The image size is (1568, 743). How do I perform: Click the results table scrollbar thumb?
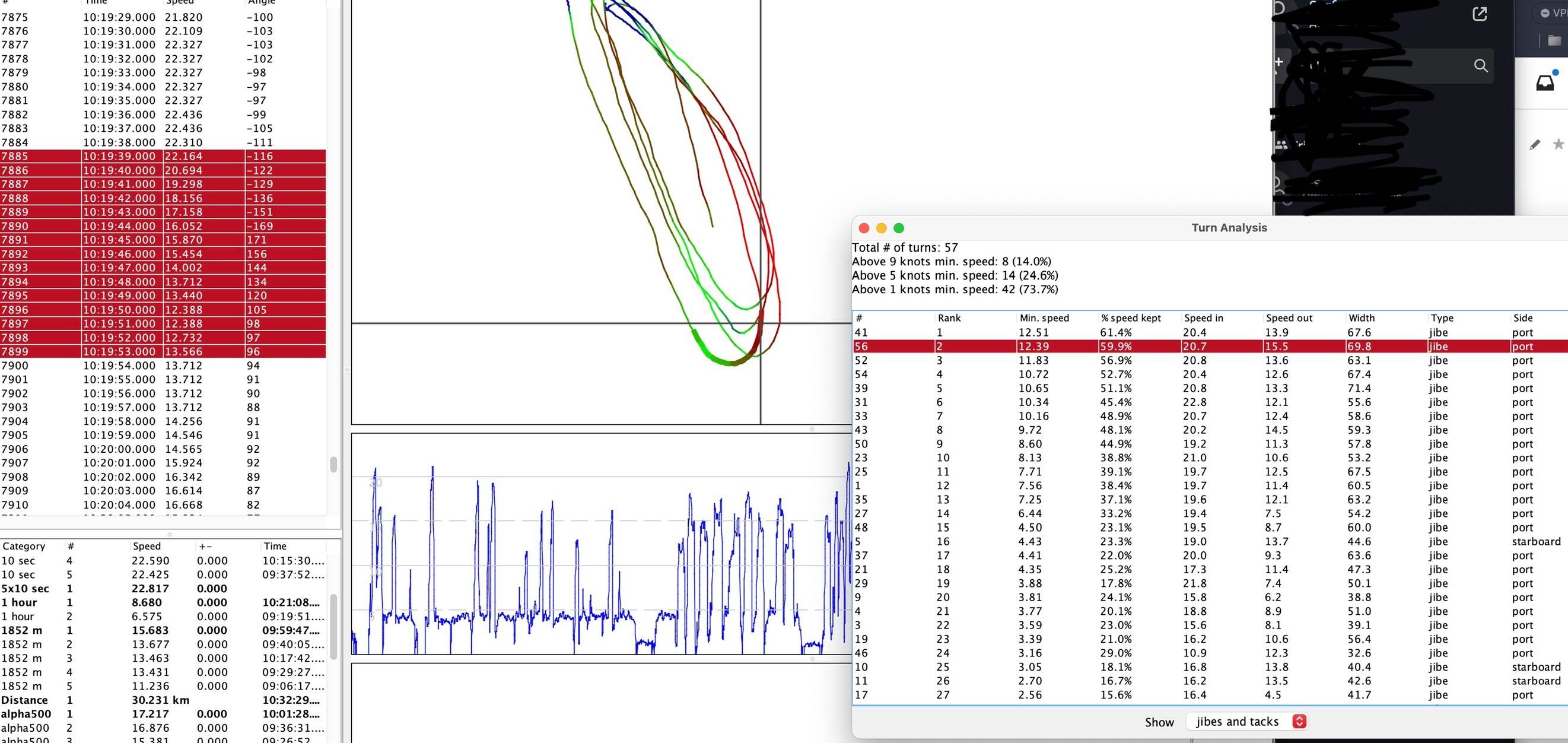tap(333, 626)
